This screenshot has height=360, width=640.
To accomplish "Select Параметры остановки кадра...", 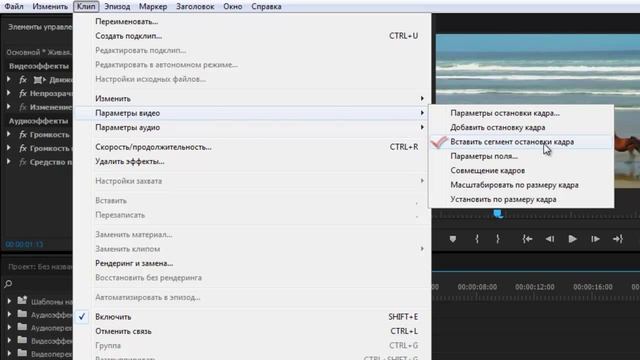I will pos(521,113).
